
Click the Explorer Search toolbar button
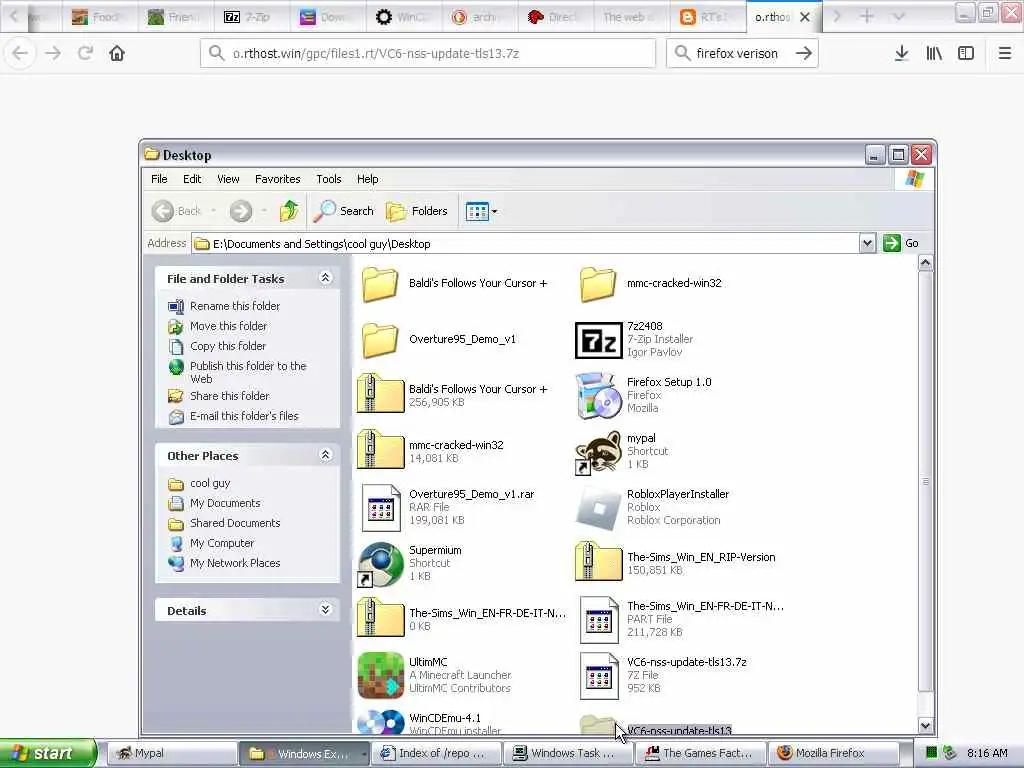point(344,211)
